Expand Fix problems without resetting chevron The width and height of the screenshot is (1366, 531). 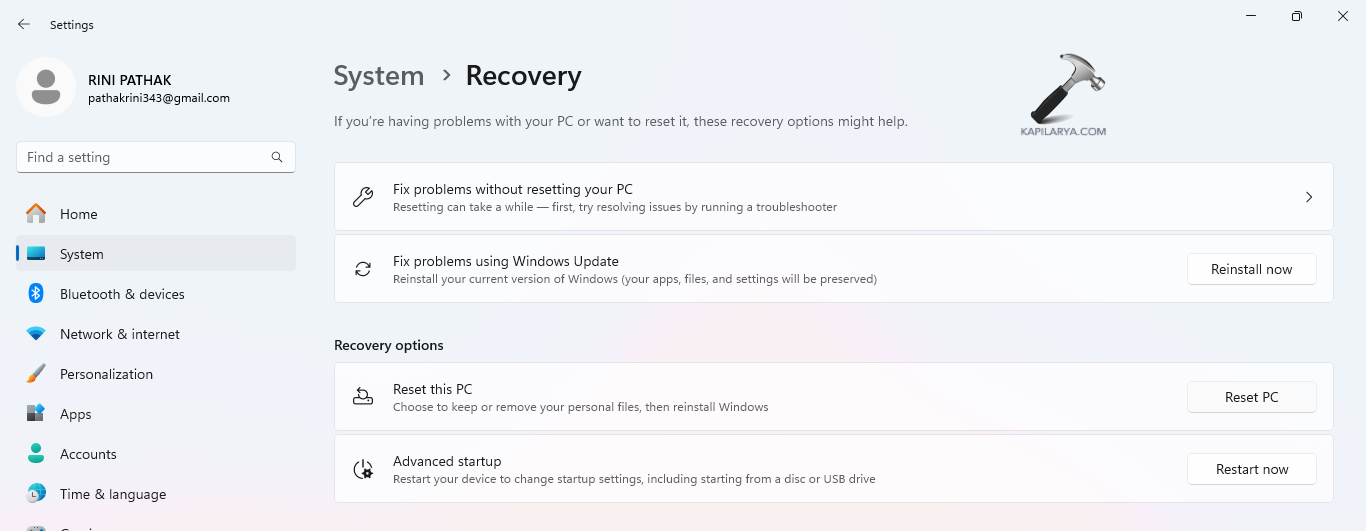pyautogui.click(x=1309, y=197)
